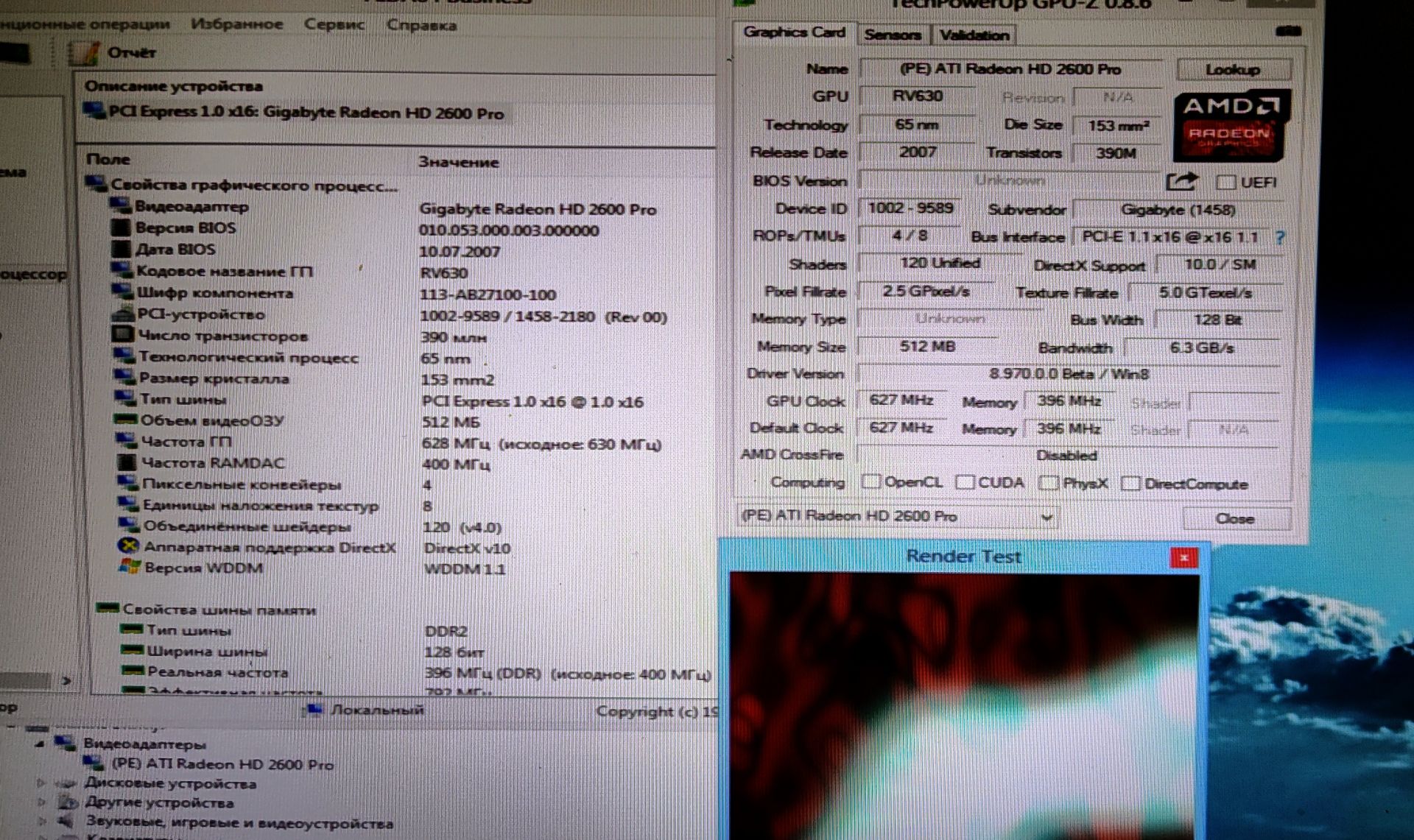This screenshot has height=840, width=1414.
Task: Open the Сервис menu
Action: tap(334, 24)
